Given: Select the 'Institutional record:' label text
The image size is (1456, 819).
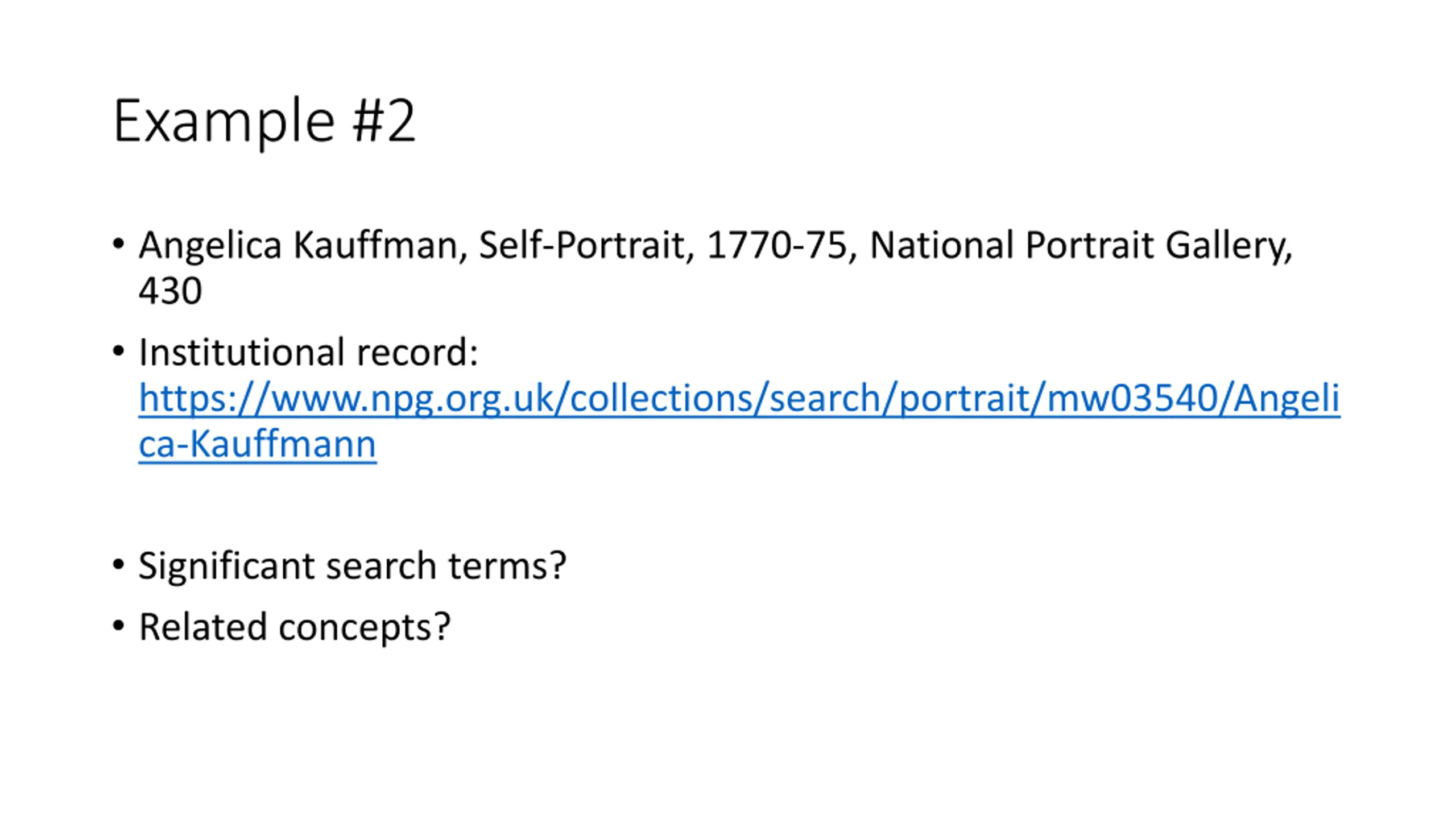Looking at the screenshot, I should (x=308, y=353).
